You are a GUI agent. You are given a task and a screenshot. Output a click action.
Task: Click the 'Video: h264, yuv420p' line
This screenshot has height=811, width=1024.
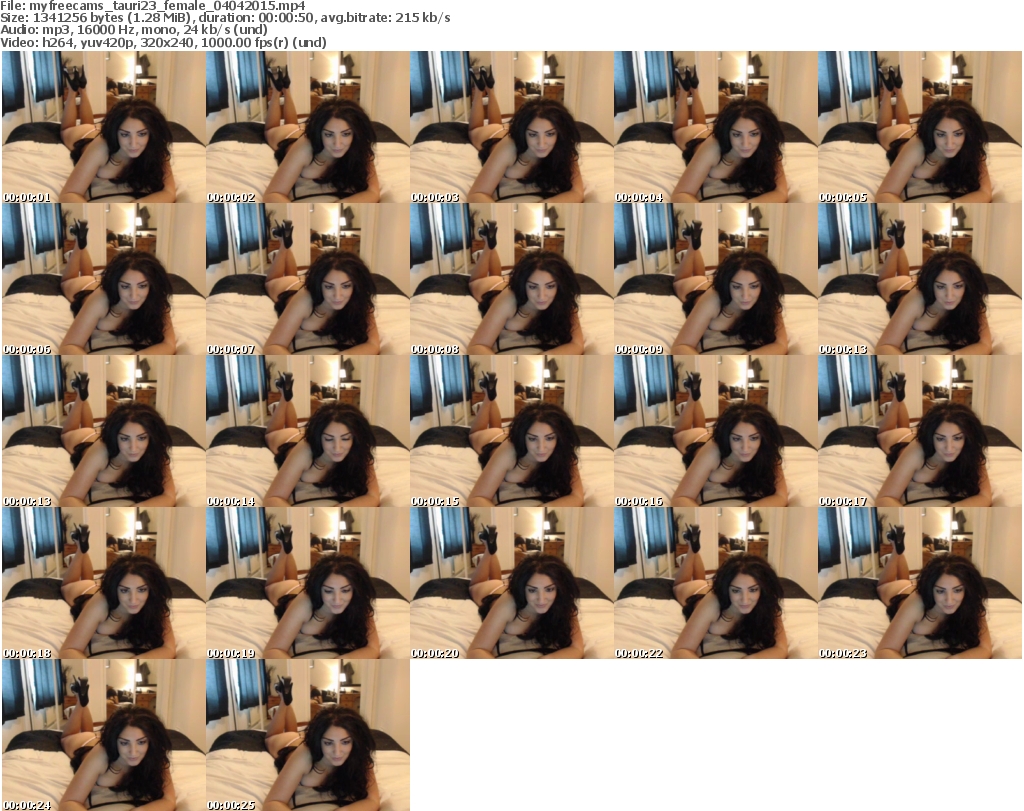pyautogui.click(x=163, y=42)
